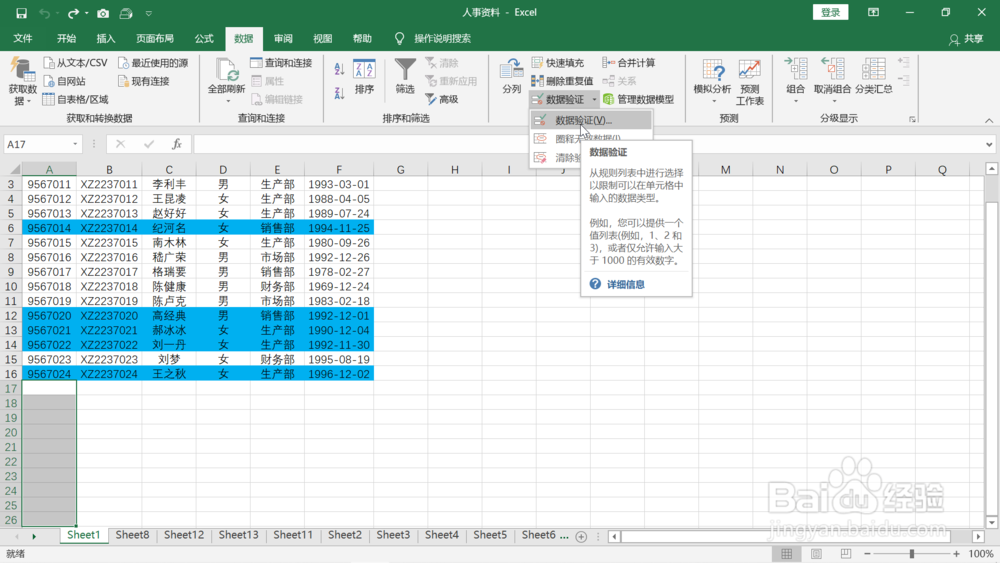Click the login button
Image resolution: width=1000 pixels, height=563 pixels.
click(830, 12)
